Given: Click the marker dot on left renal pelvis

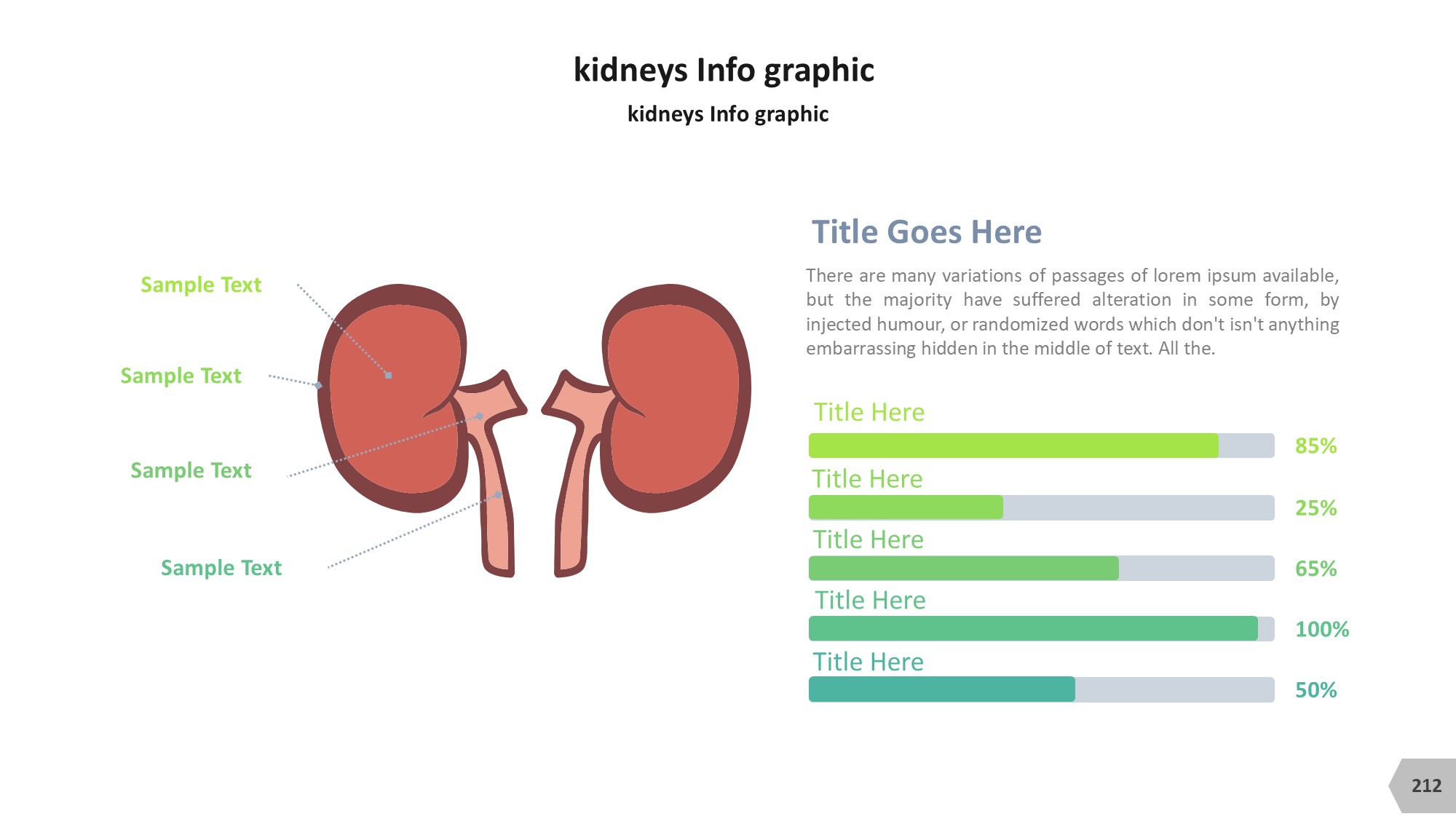Looking at the screenshot, I should click(x=480, y=416).
